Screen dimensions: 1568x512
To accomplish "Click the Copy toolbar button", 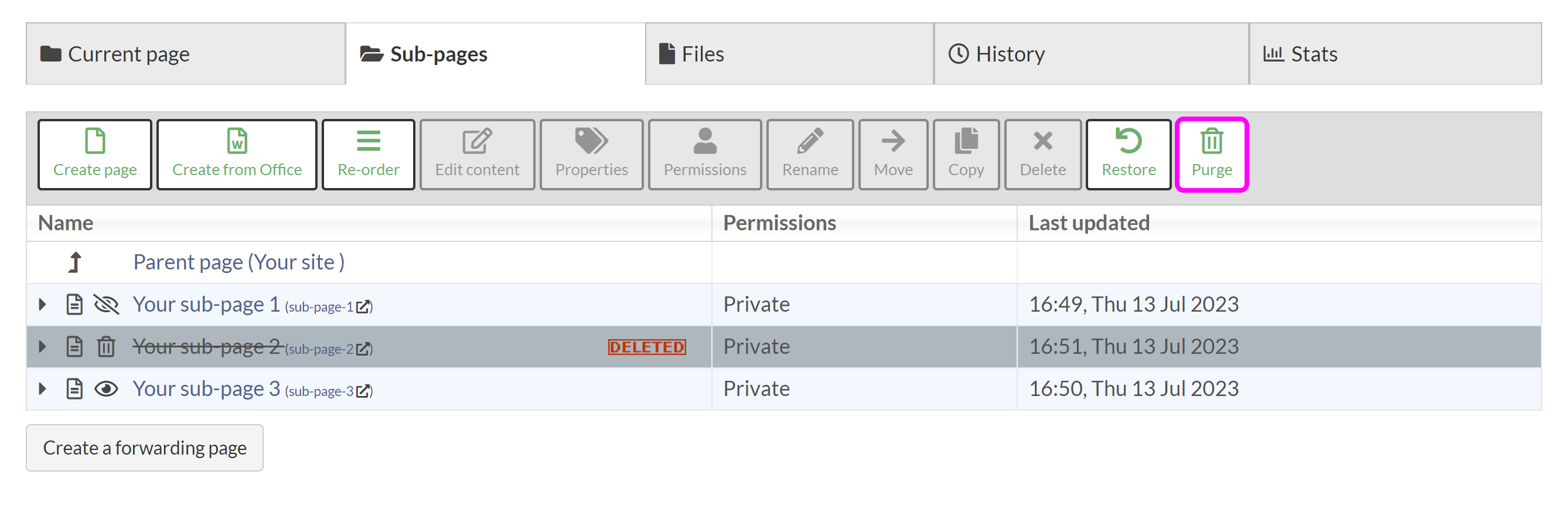I will [x=966, y=154].
